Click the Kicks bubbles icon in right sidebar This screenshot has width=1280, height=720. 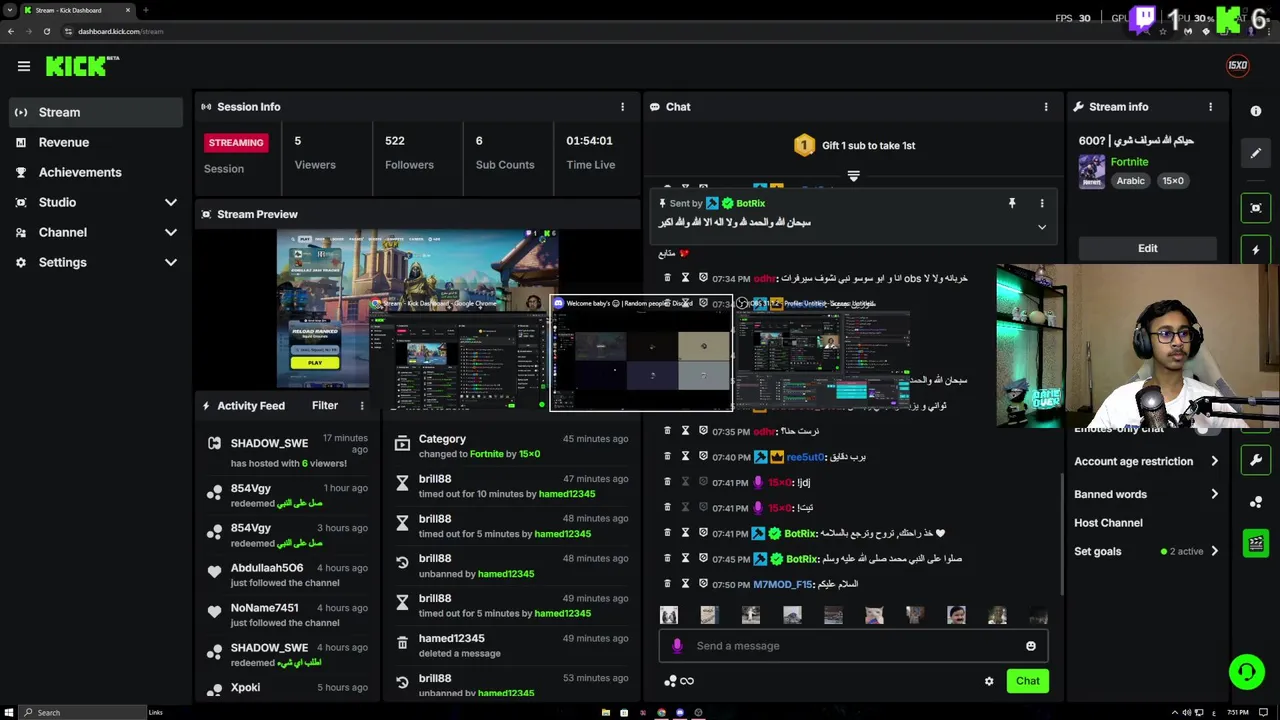pos(1256,502)
